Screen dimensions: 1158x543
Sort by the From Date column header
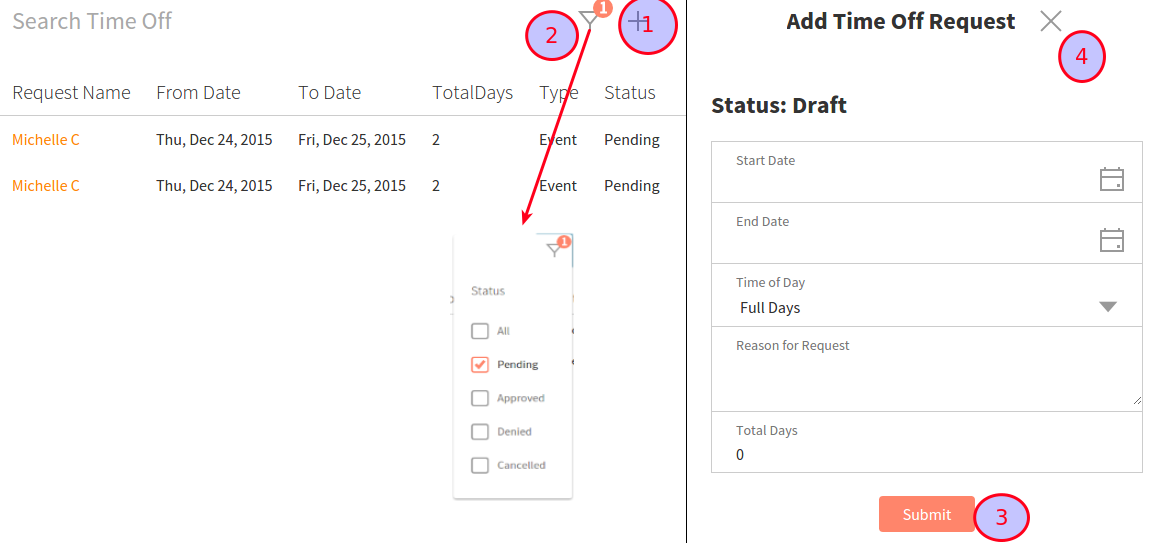(x=198, y=93)
